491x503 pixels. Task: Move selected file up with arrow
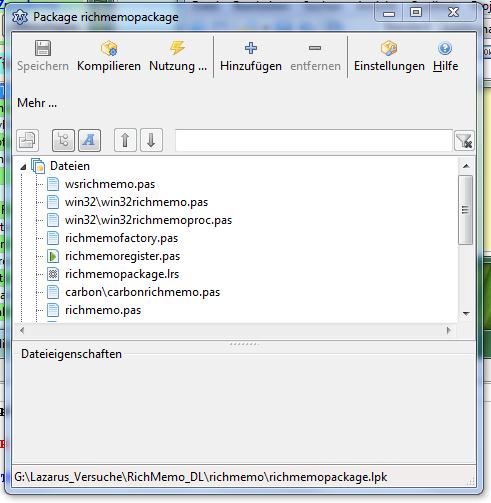pyautogui.click(x=125, y=140)
